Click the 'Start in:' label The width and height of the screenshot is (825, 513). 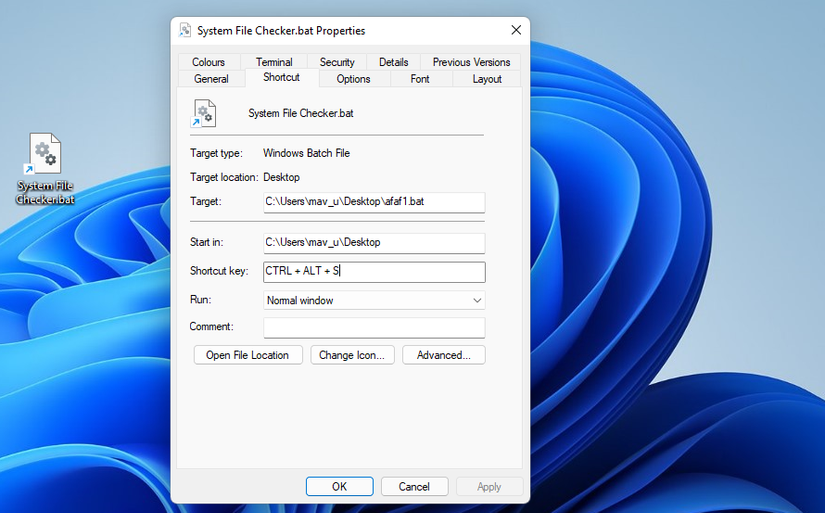(207, 242)
